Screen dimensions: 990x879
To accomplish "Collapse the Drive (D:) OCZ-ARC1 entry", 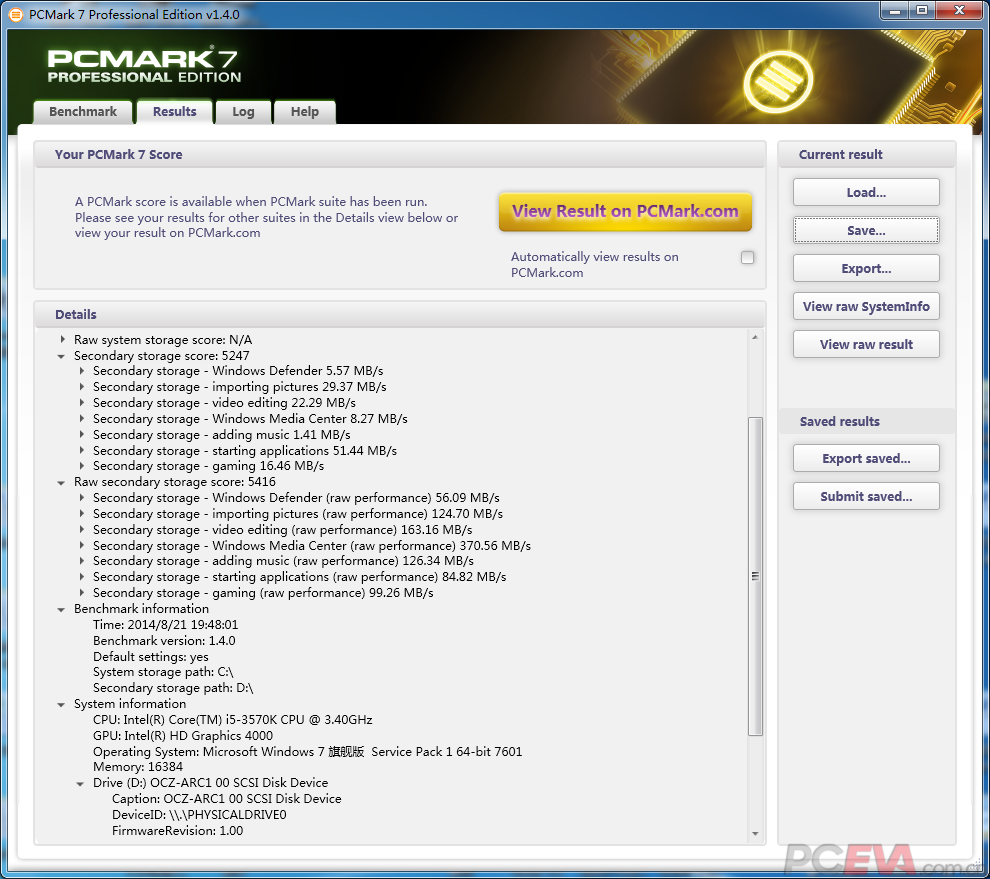I will pyautogui.click(x=81, y=783).
